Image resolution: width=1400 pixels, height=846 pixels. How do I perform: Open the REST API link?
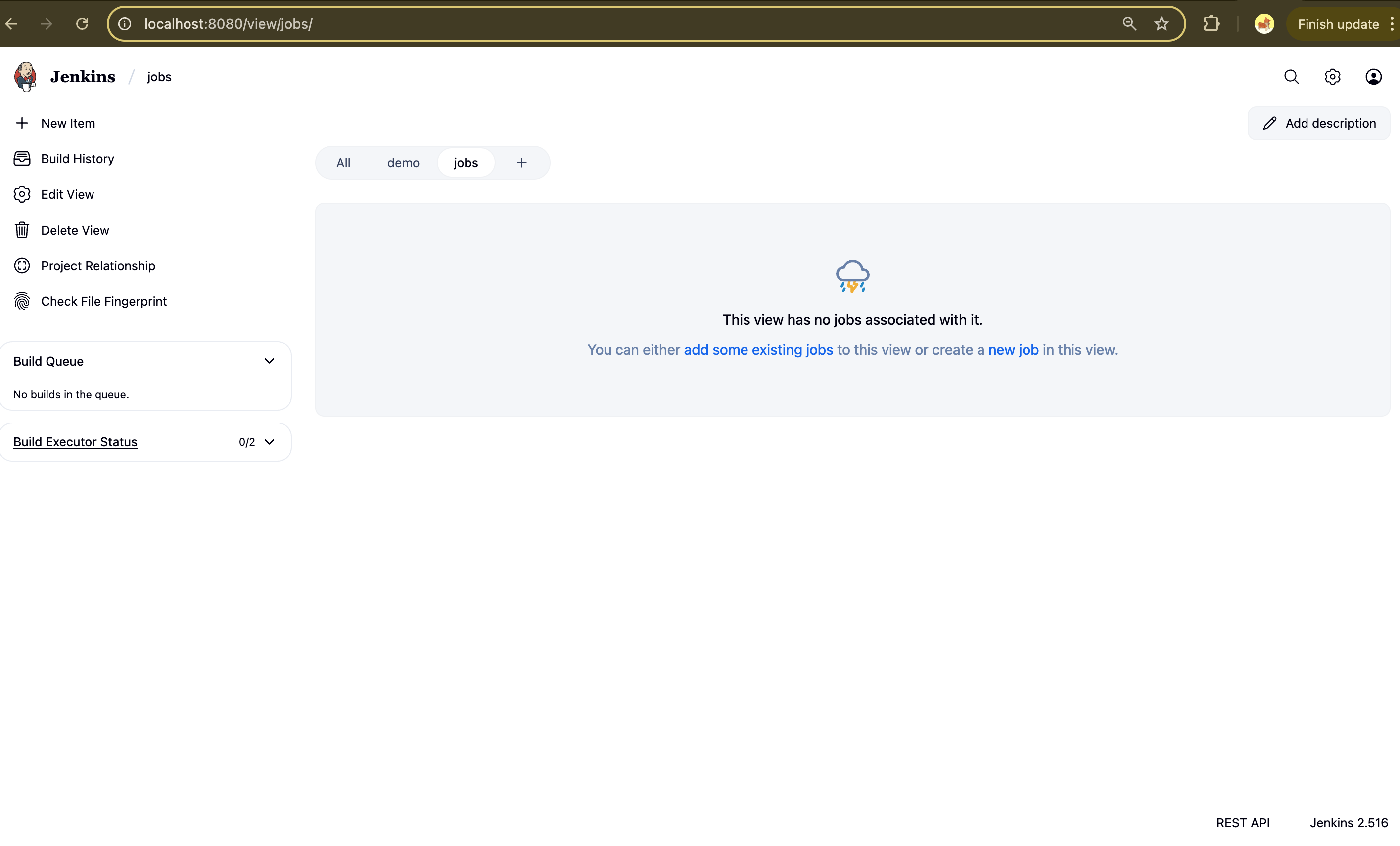pos(1243,822)
